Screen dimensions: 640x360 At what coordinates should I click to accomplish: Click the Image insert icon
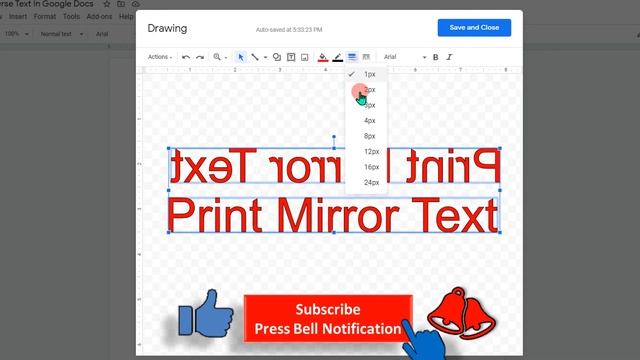[x=304, y=57]
